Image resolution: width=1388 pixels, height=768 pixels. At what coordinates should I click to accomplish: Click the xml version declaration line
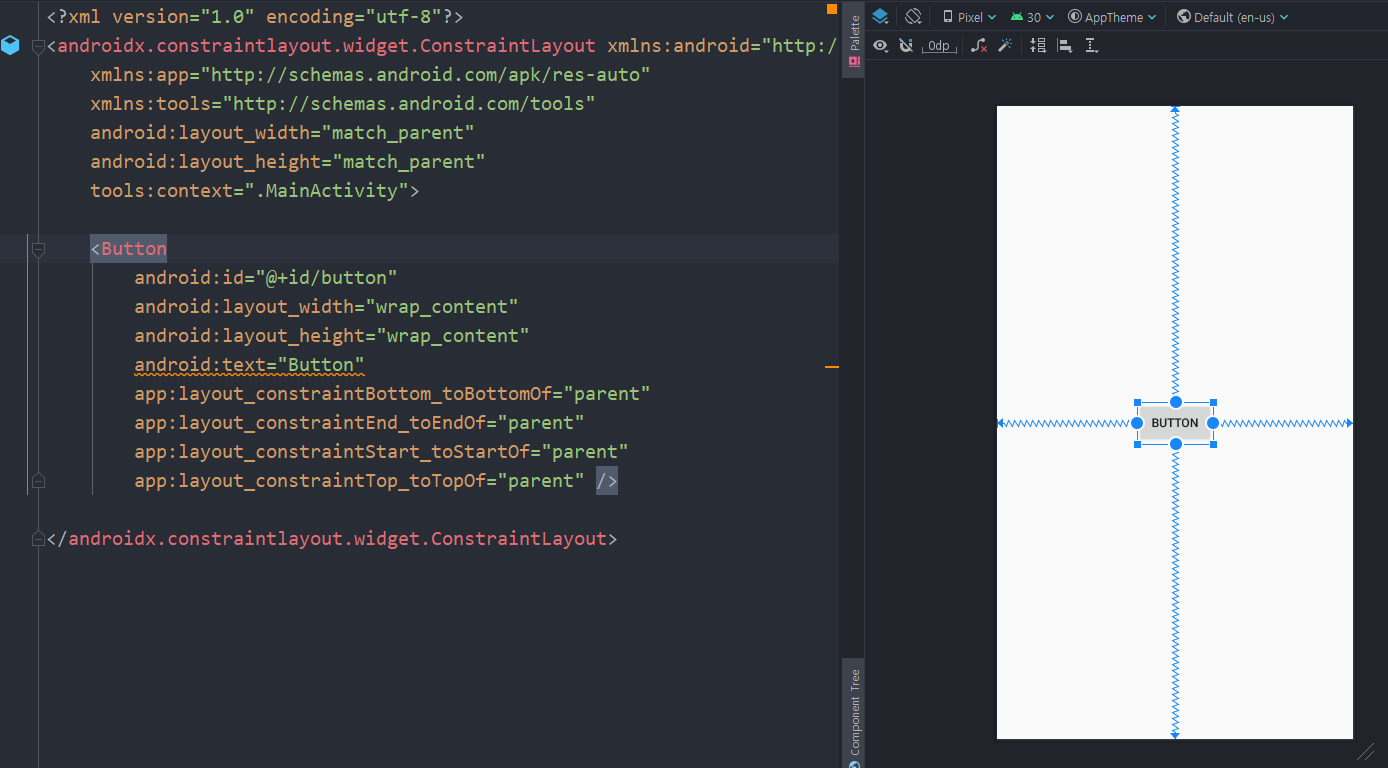[255, 17]
